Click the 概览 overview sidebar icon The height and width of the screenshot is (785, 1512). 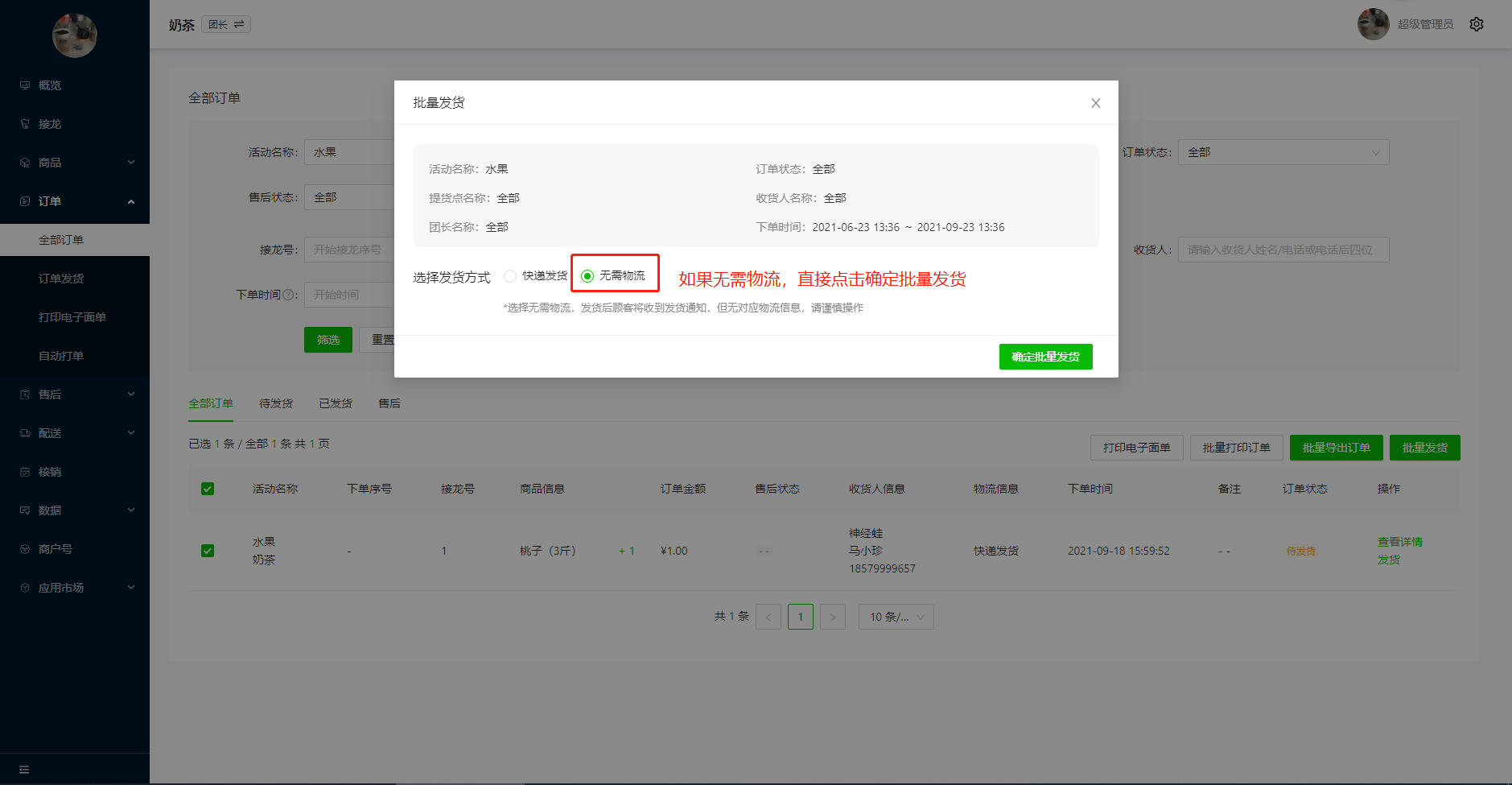(25, 85)
